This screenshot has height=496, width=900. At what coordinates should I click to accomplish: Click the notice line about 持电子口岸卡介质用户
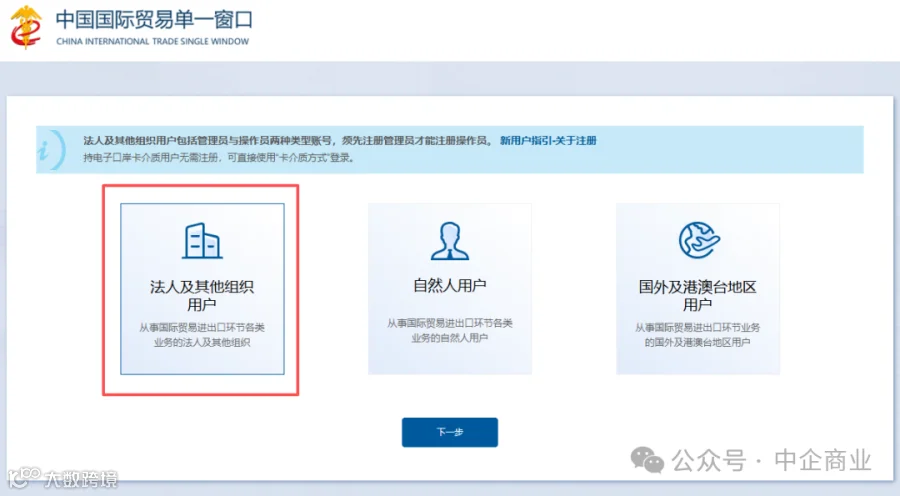pos(219,158)
